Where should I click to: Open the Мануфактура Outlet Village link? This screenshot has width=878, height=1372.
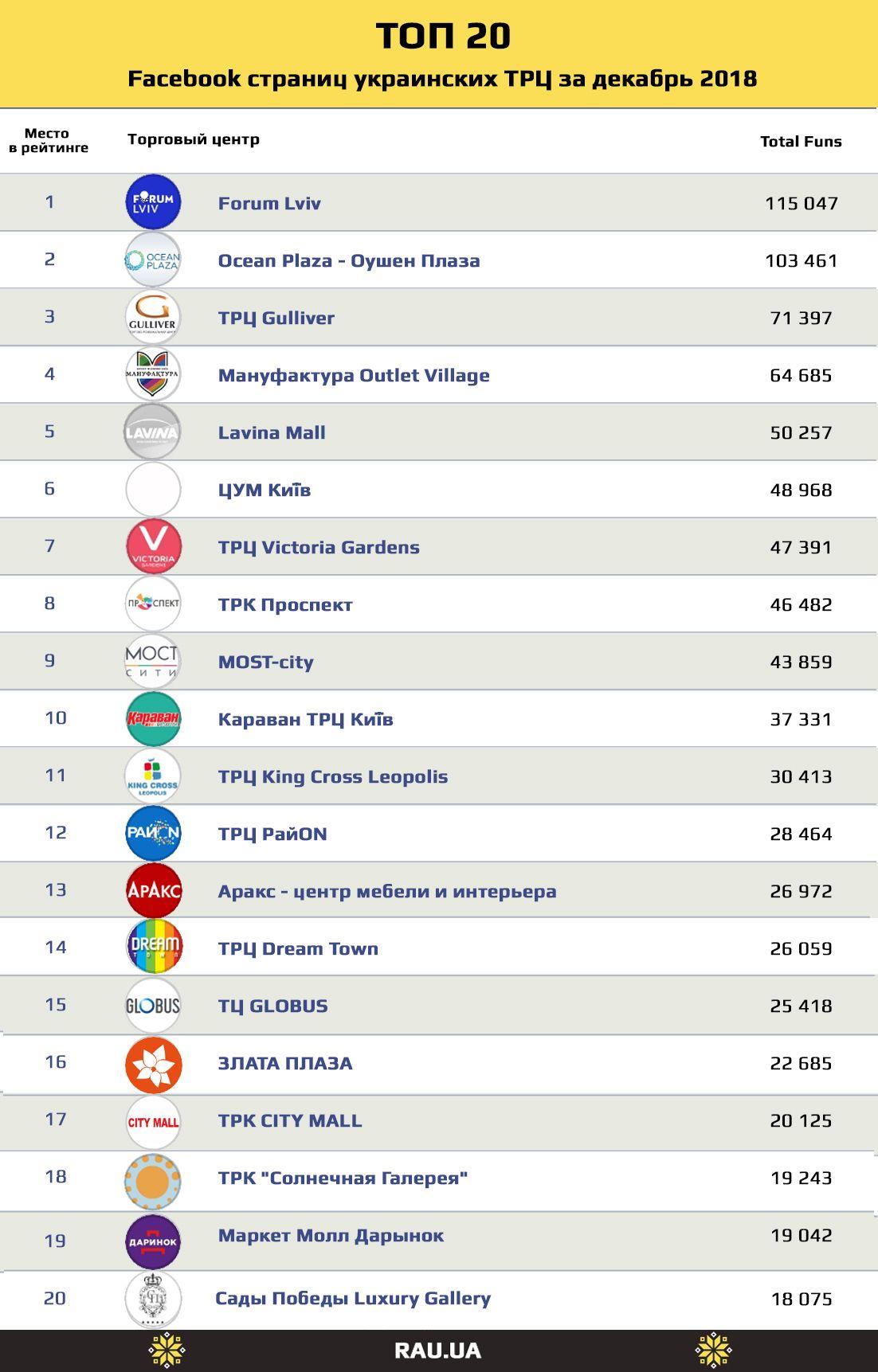354,375
